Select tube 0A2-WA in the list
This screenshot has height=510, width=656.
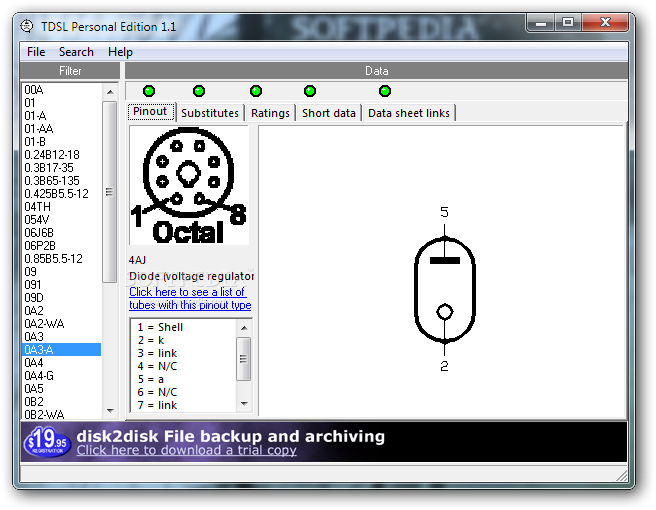point(62,323)
